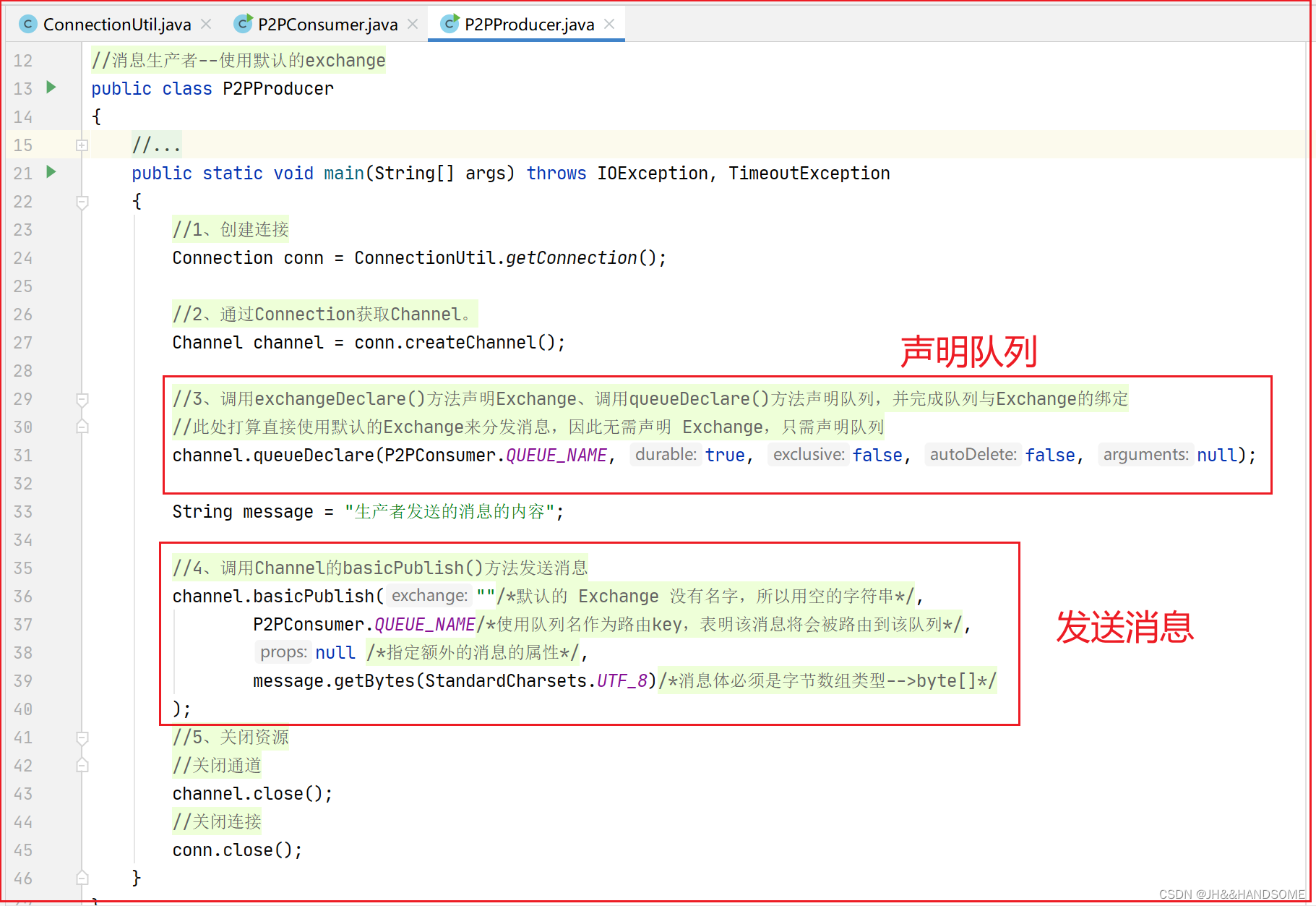Click the method fold end marker on line 46

(x=82, y=878)
